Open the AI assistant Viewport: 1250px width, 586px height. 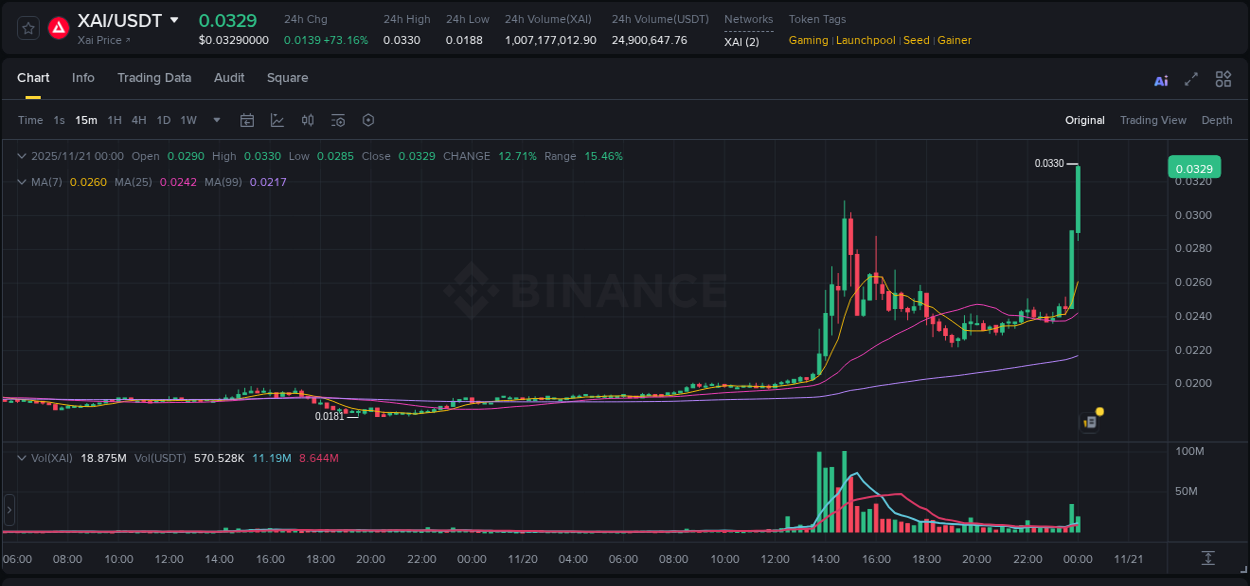pos(1161,79)
